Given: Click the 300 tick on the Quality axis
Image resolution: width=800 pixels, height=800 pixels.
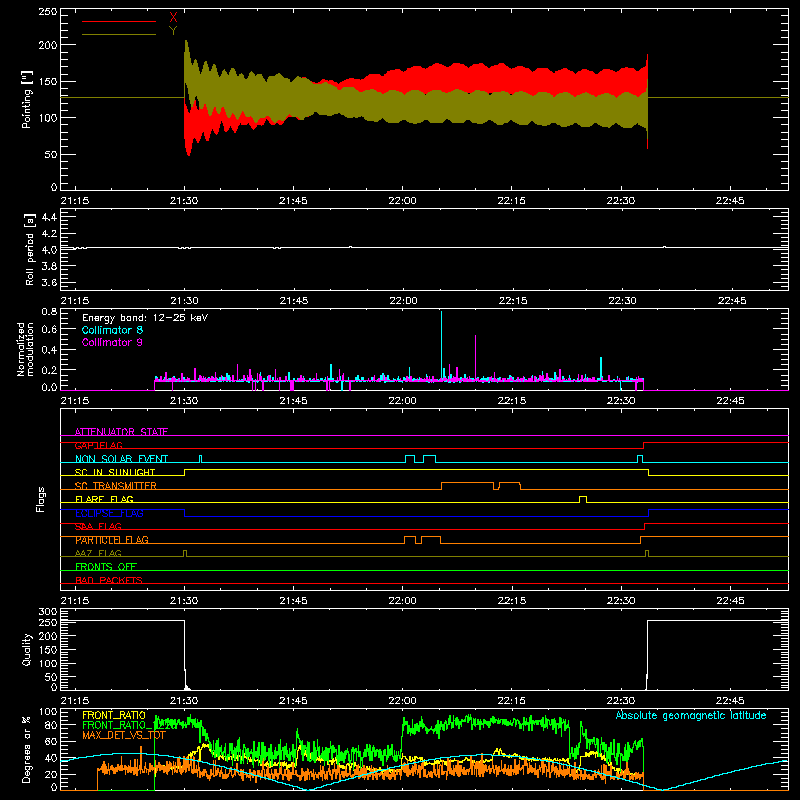Looking at the screenshot, I should tap(48, 612).
